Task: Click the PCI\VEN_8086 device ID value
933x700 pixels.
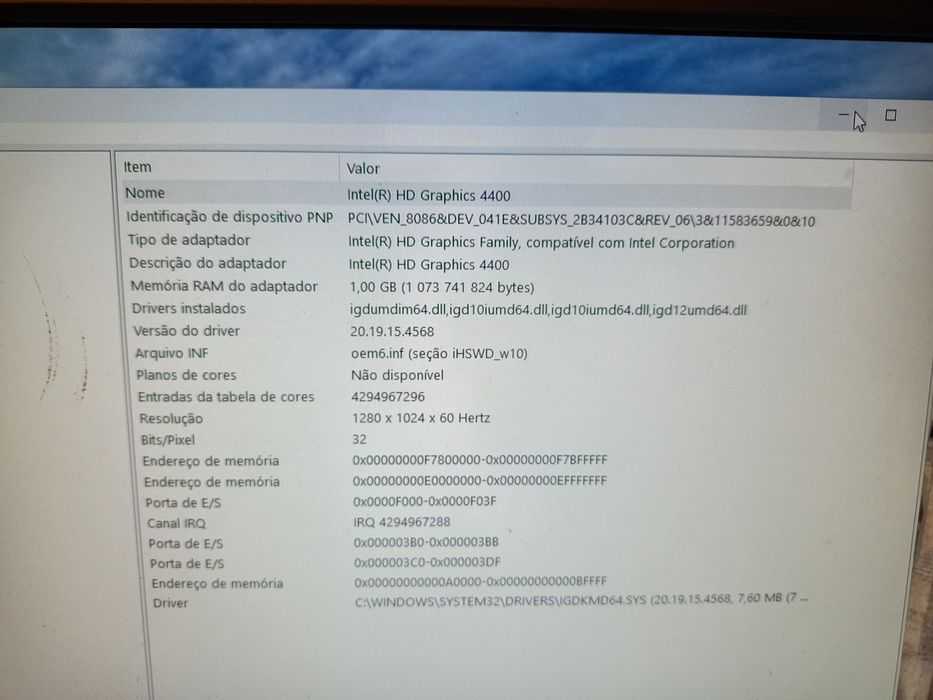Action: point(581,220)
